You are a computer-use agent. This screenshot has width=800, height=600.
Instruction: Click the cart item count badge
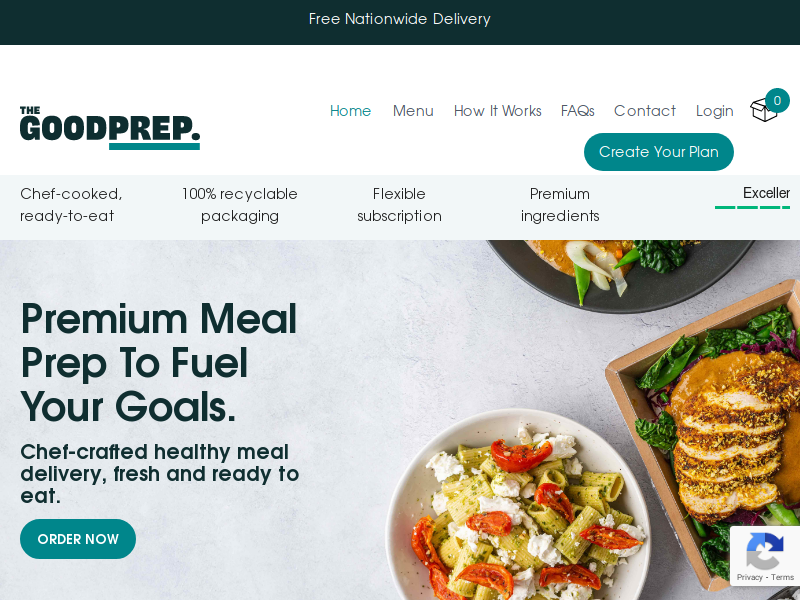[777, 101]
